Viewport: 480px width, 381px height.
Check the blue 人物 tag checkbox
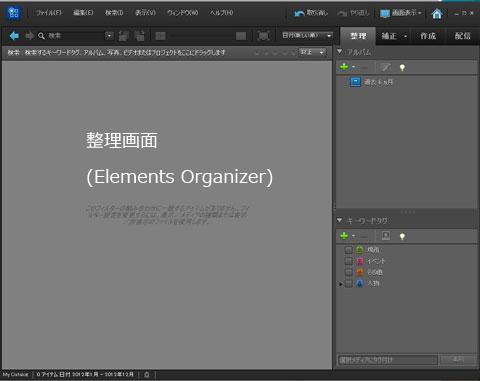(349, 284)
